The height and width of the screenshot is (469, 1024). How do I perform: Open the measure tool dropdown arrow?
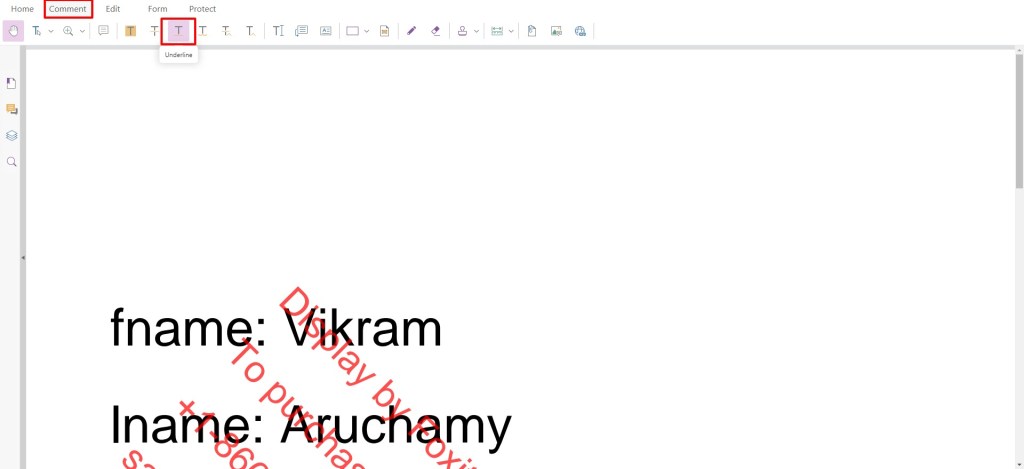pos(511,31)
